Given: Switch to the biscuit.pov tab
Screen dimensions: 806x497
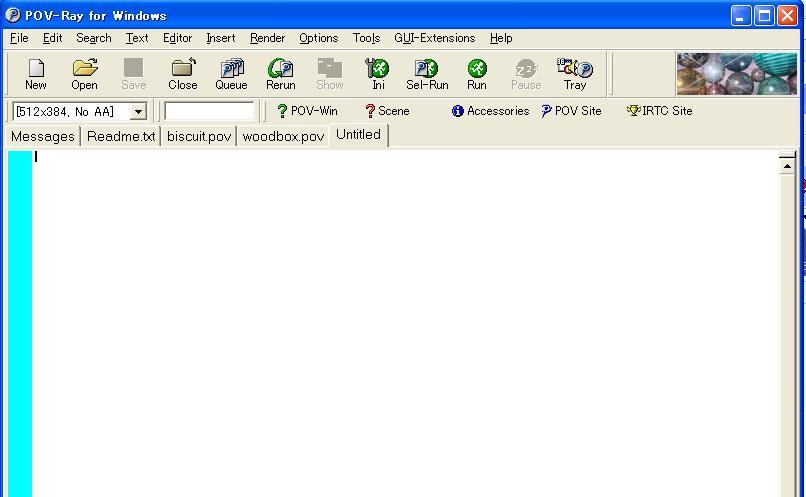Looking at the screenshot, I should pyautogui.click(x=199, y=137).
